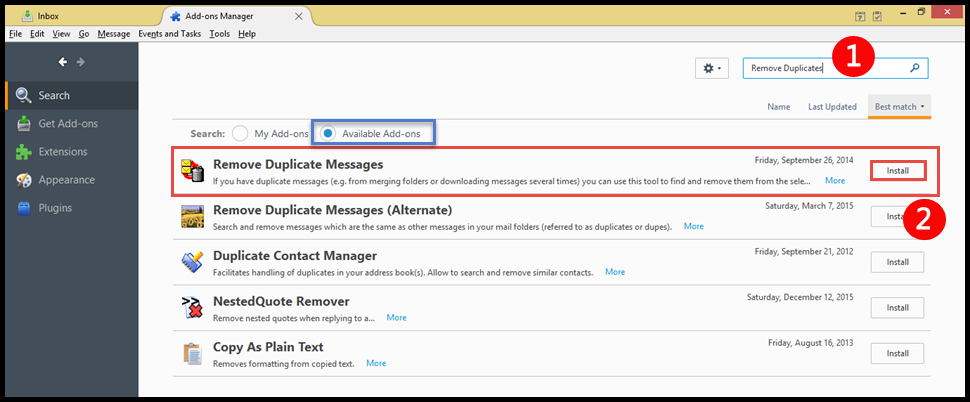Install Remove Duplicate Messages add-on
This screenshot has width=970, height=402.
click(x=898, y=171)
